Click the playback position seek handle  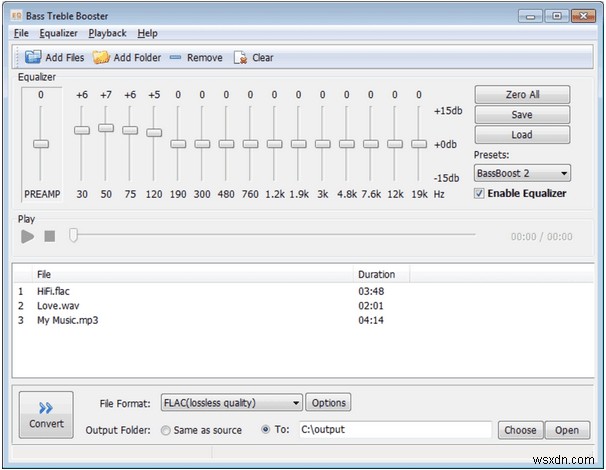click(x=73, y=235)
